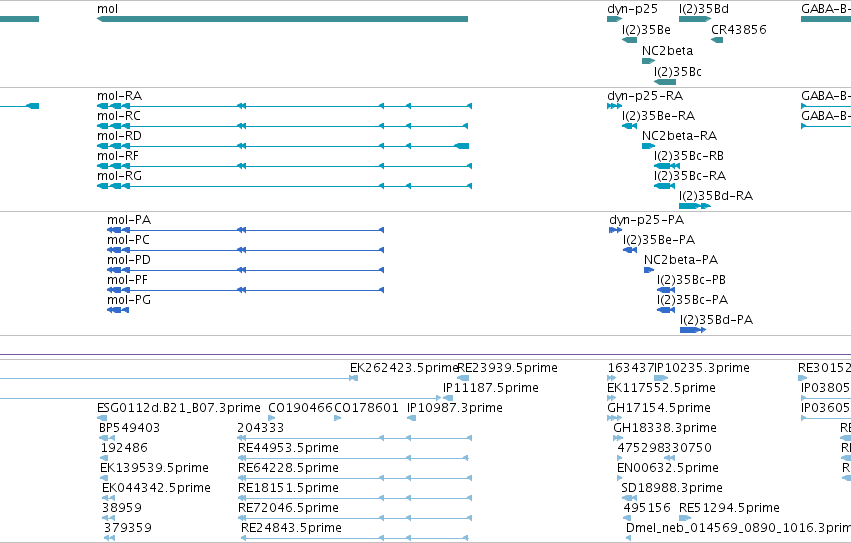This screenshot has width=851, height=543.
Task: Select the EK044342.5prime EST label
Action: [156, 489]
